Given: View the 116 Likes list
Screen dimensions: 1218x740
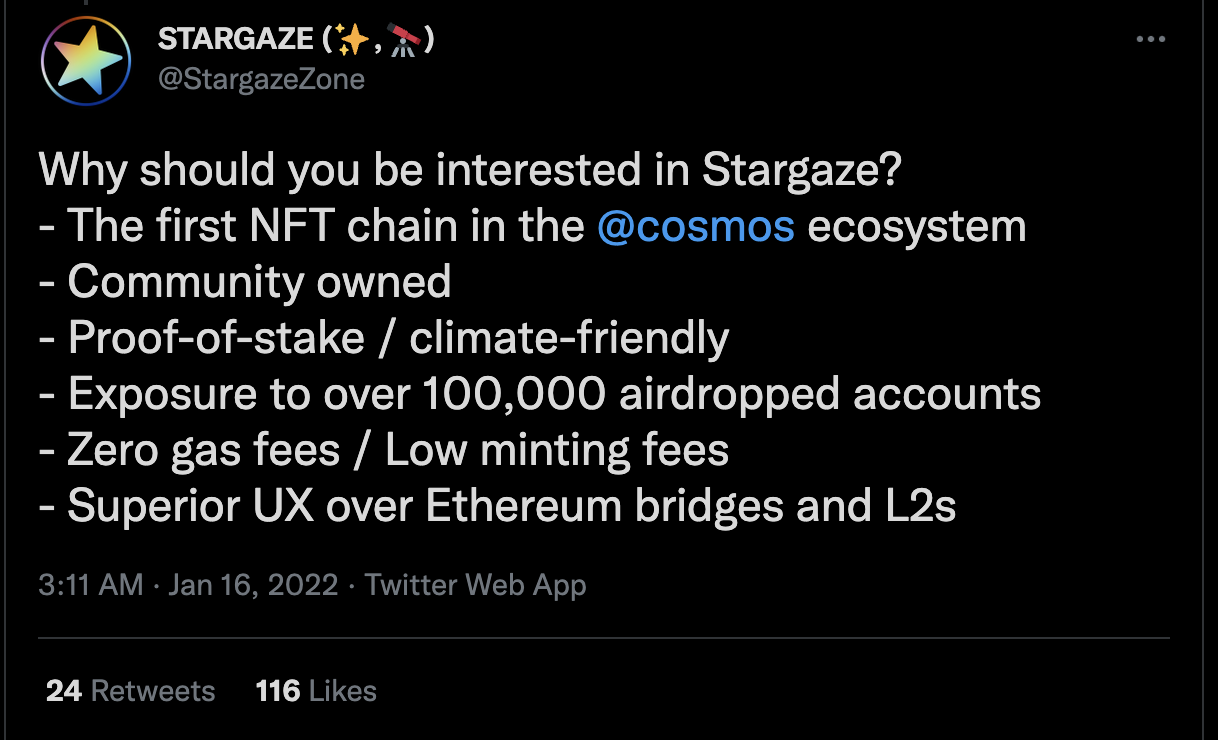Looking at the screenshot, I should [x=316, y=691].
